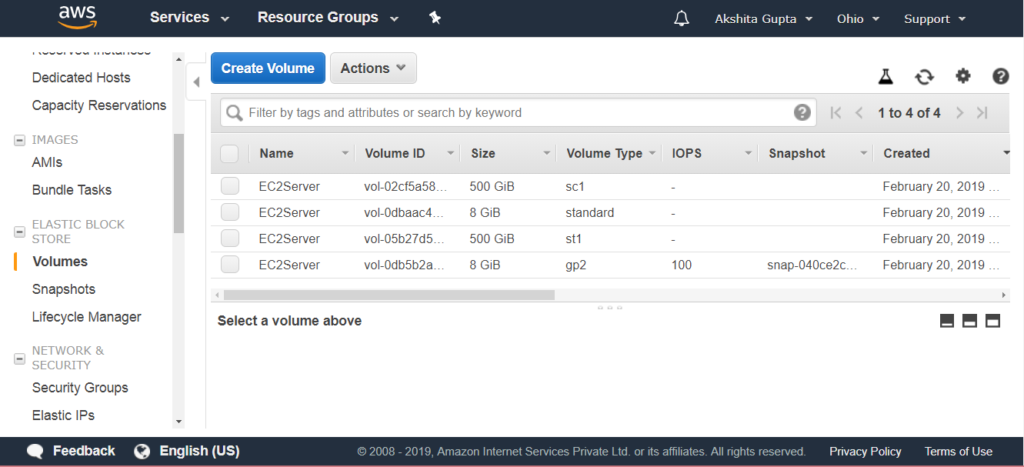
Task: Collapse the left navigation pane arrow
Action: pos(197,82)
